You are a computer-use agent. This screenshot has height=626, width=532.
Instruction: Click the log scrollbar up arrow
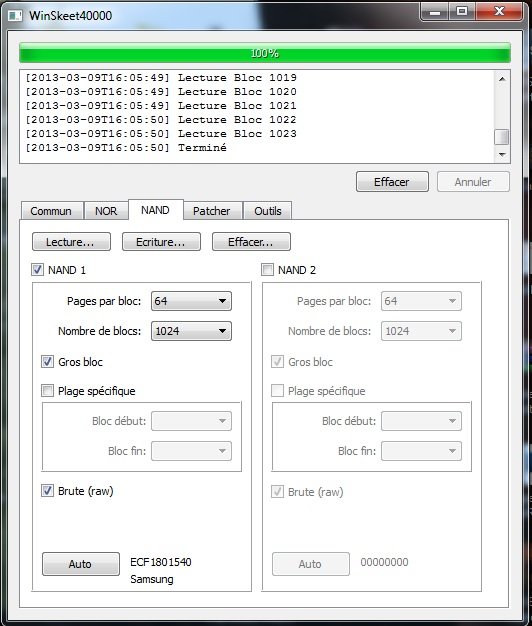502,79
